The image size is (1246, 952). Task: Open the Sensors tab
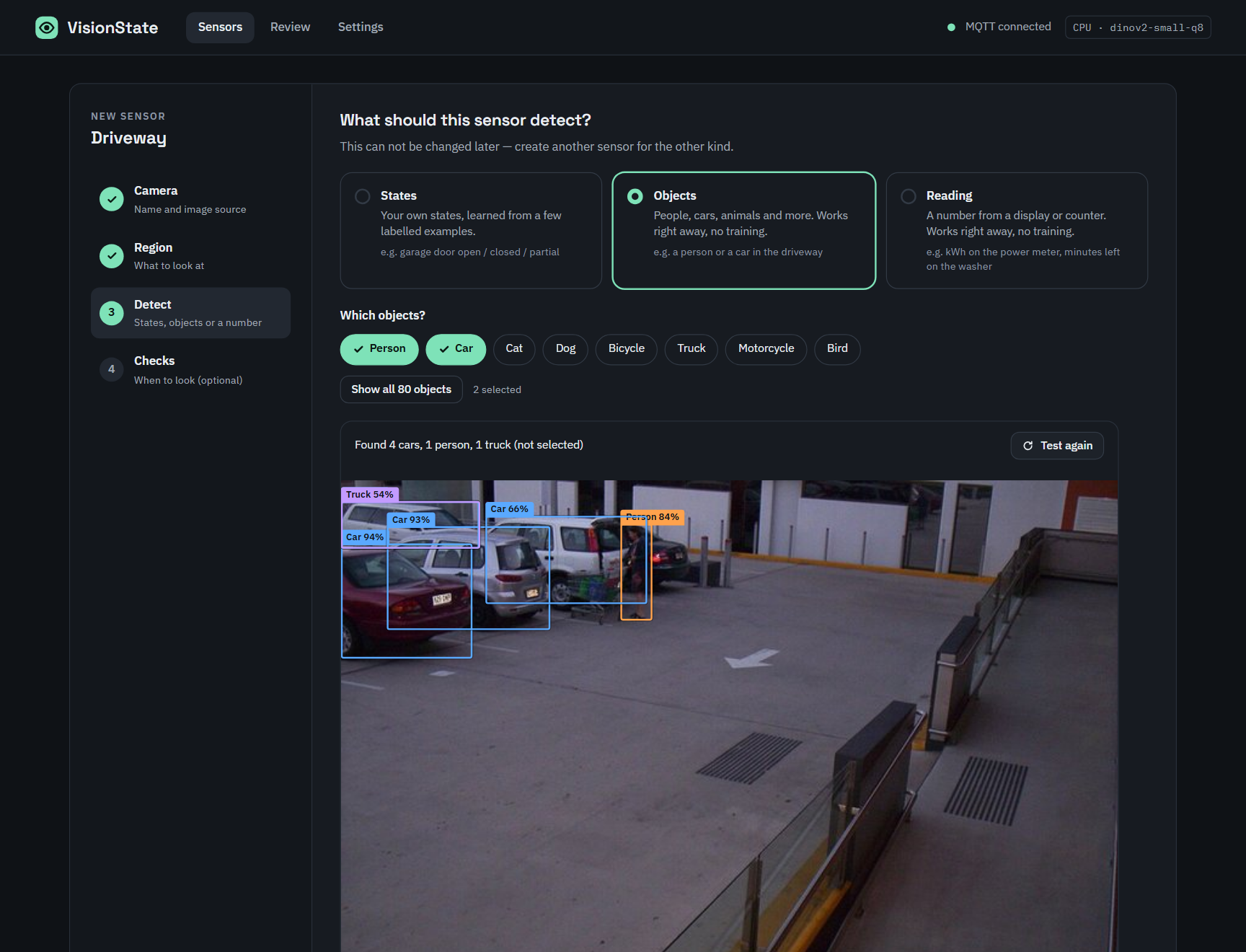click(220, 27)
